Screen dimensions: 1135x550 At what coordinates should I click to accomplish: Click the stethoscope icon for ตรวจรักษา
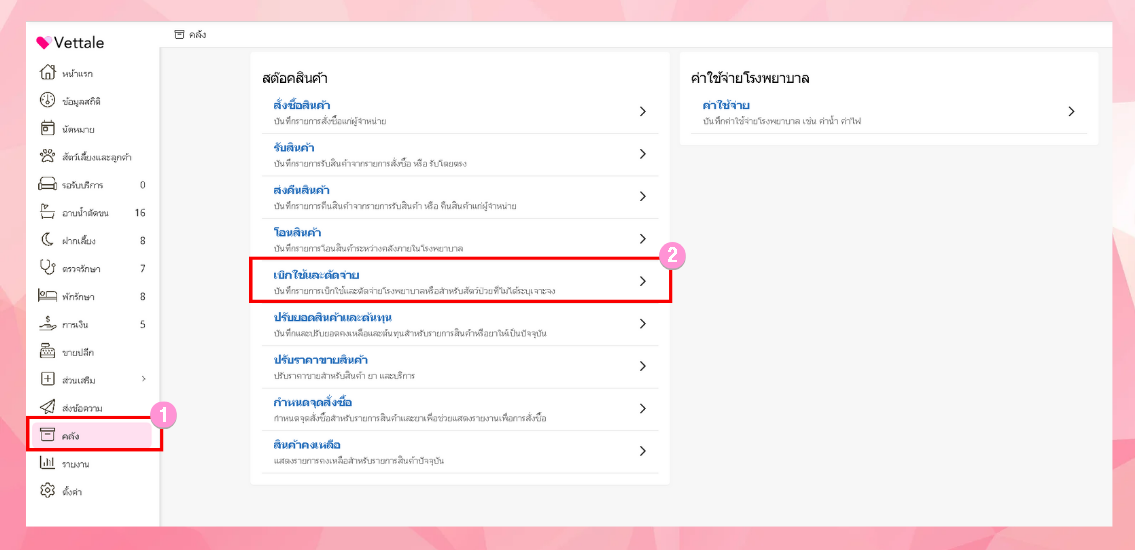pyautogui.click(x=46, y=268)
